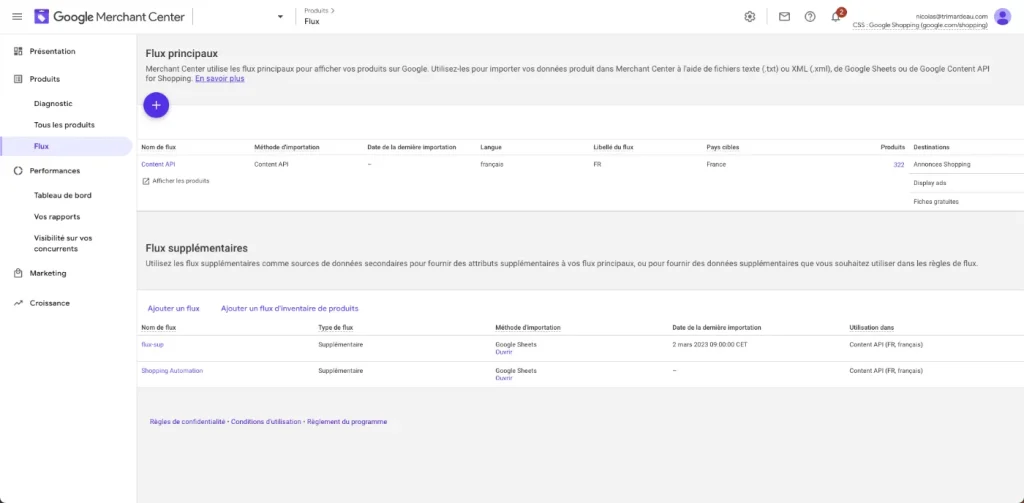Click the Méthode d'importation header in Flux principaux
The image size is (1024, 503).
pyautogui.click(x=287, y=147)
